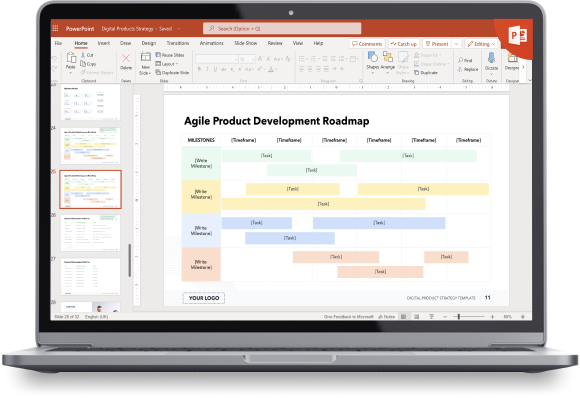Open Find in the Editing group

[x=465, y=60]
